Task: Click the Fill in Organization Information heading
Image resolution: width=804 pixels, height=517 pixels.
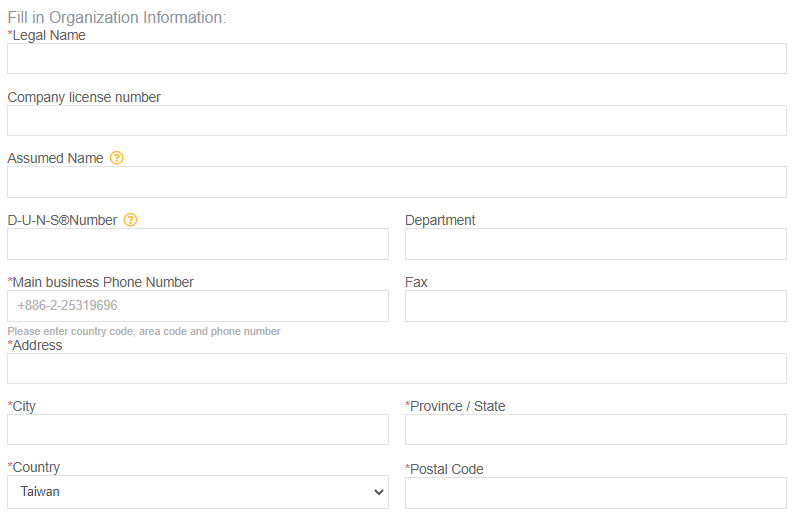Action: tap(117, 17)
